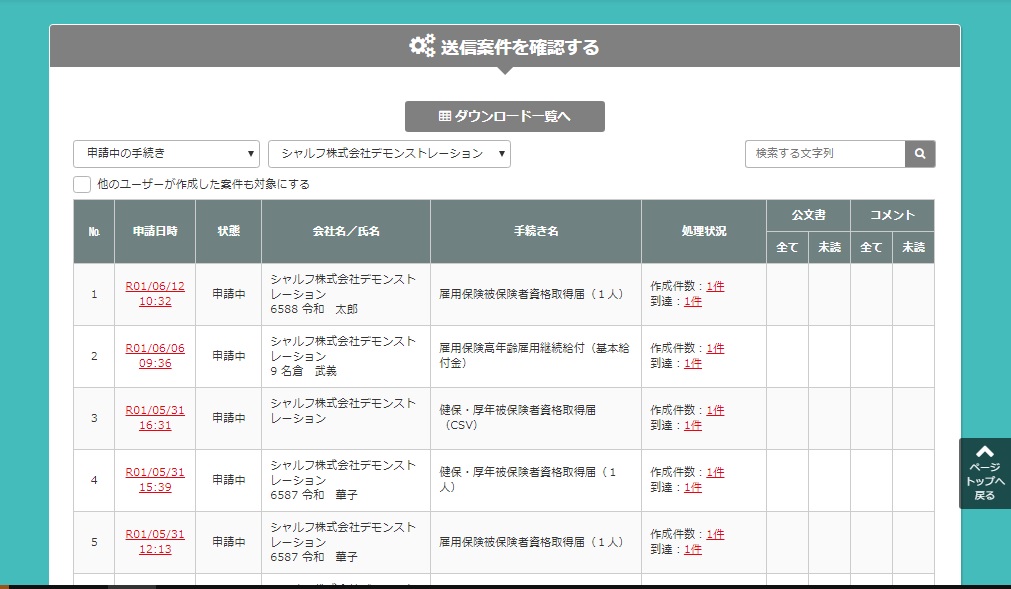Click the page-top return arrow button
This screenshot has height=589, width=1011.
(984, 473)
